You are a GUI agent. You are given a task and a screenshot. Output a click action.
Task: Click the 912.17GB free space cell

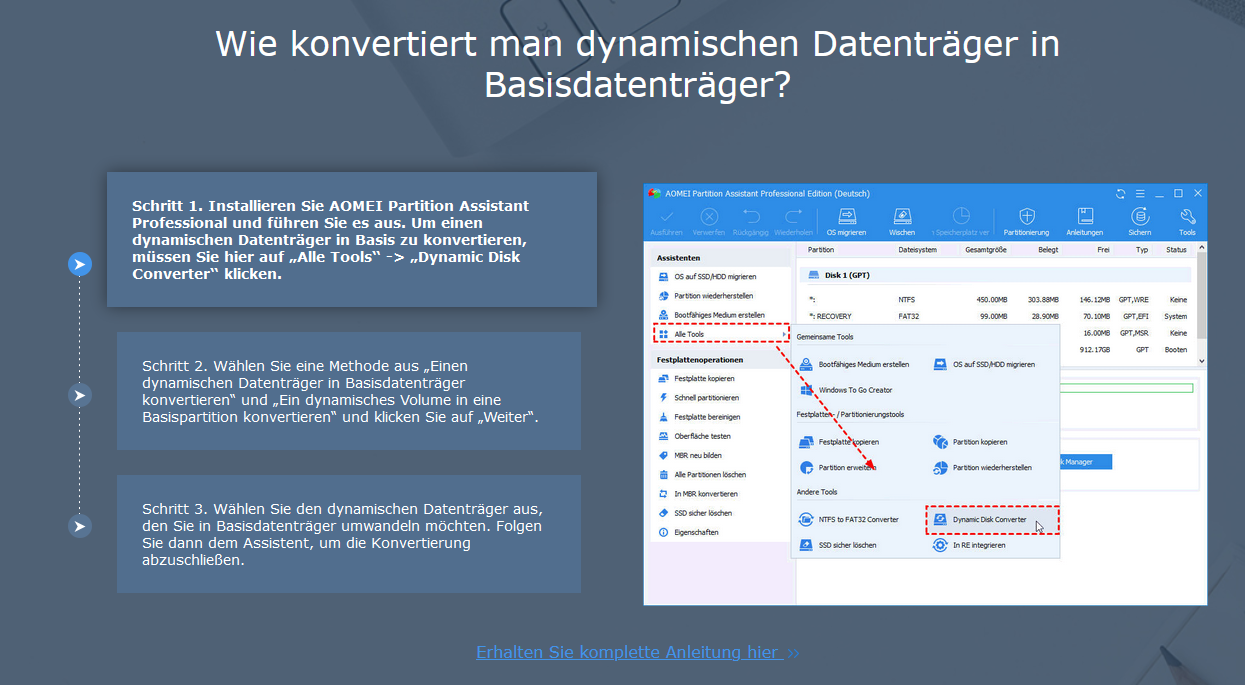point(1096,350)
